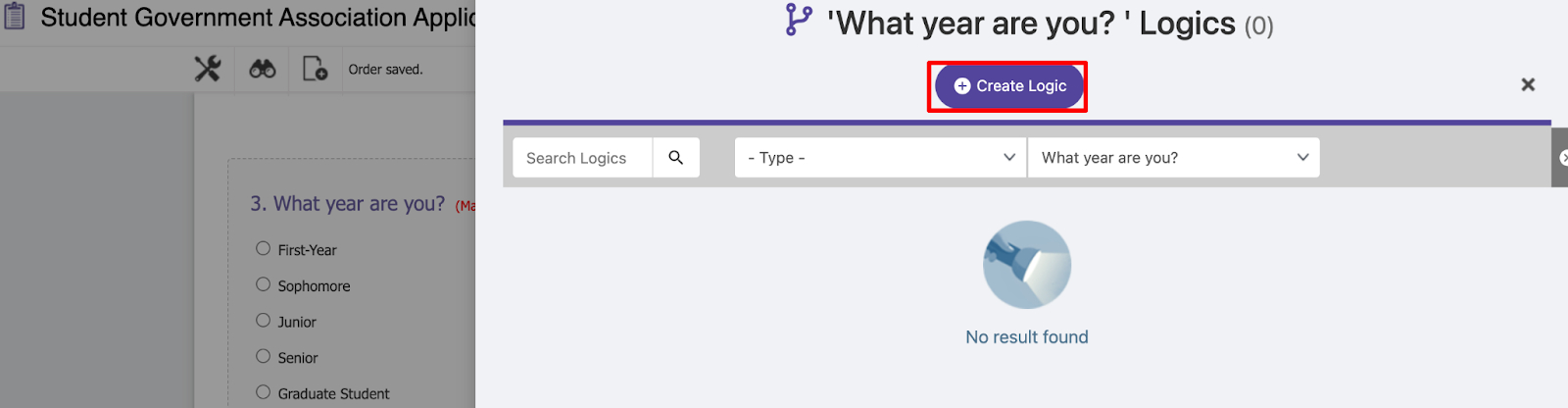Image resolution: width=1568 pixels, height=408 pixels.
Task: Select the Sophomore radio option
Action: [263, 284]
